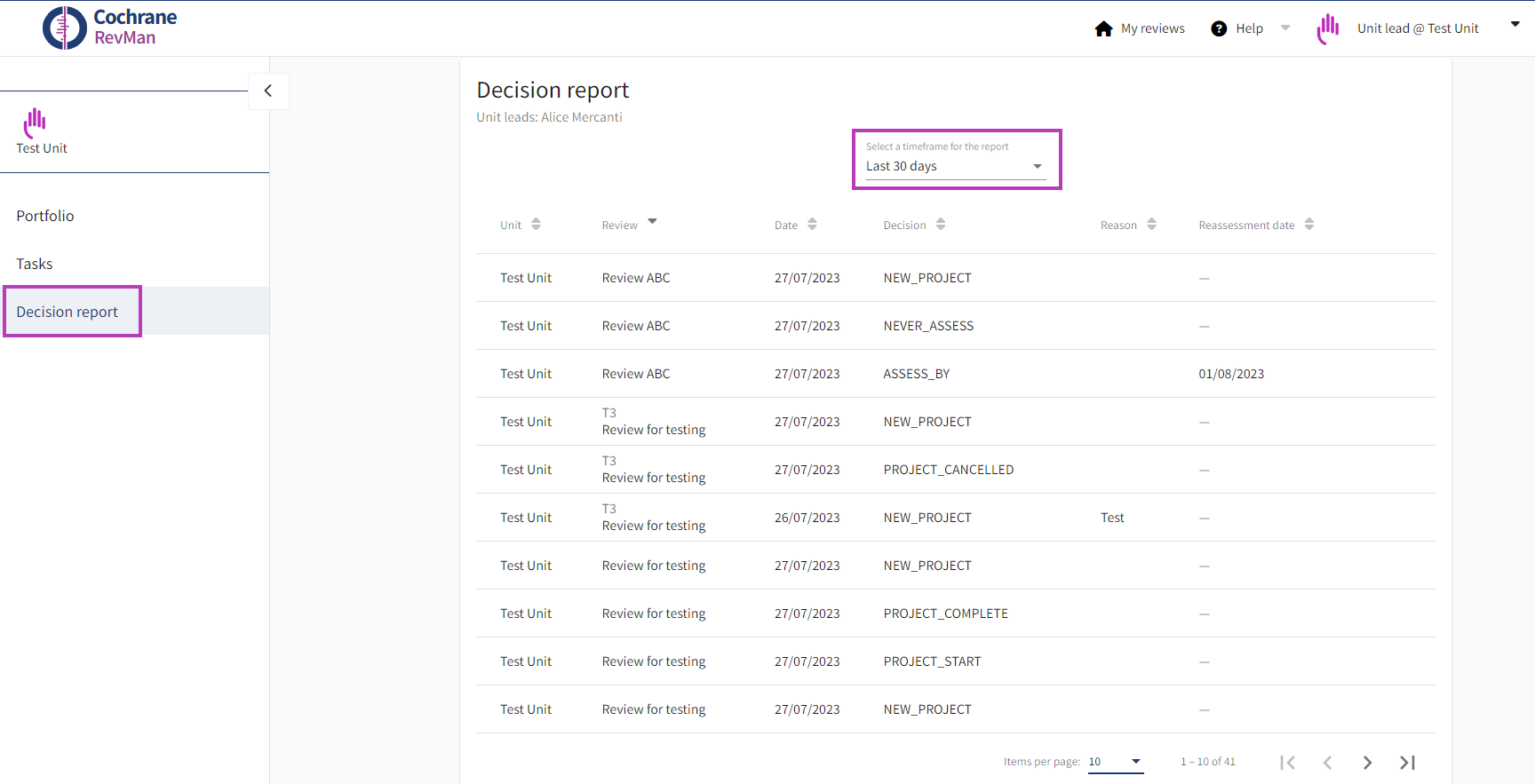
Task: Open the items per page dropdown
Action: [1116, 762]
